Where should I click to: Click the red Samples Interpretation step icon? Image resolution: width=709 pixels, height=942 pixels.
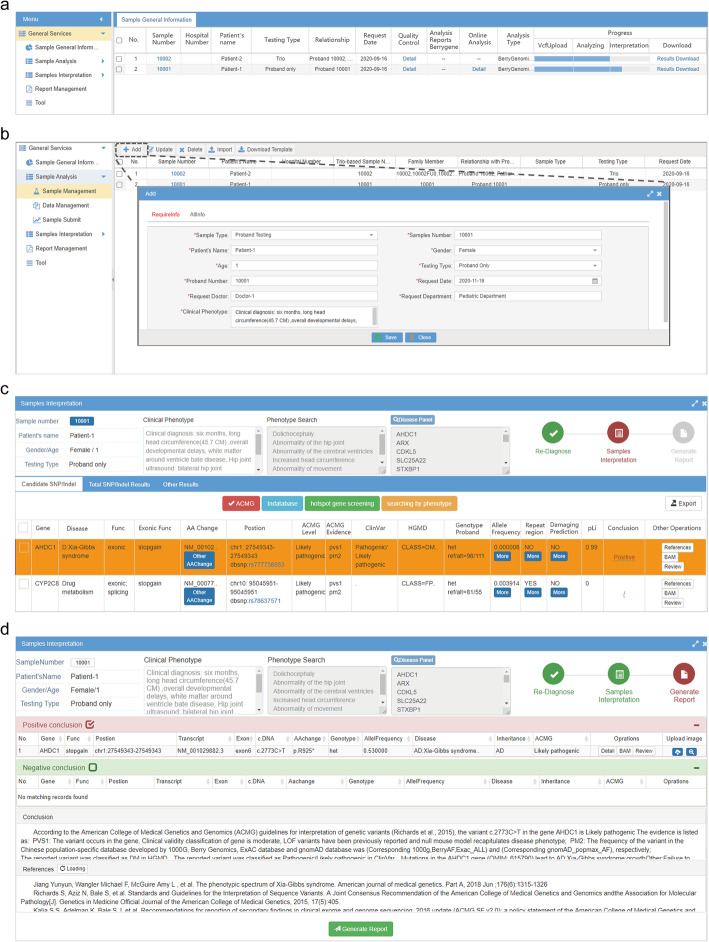click(x=618, y=432)
